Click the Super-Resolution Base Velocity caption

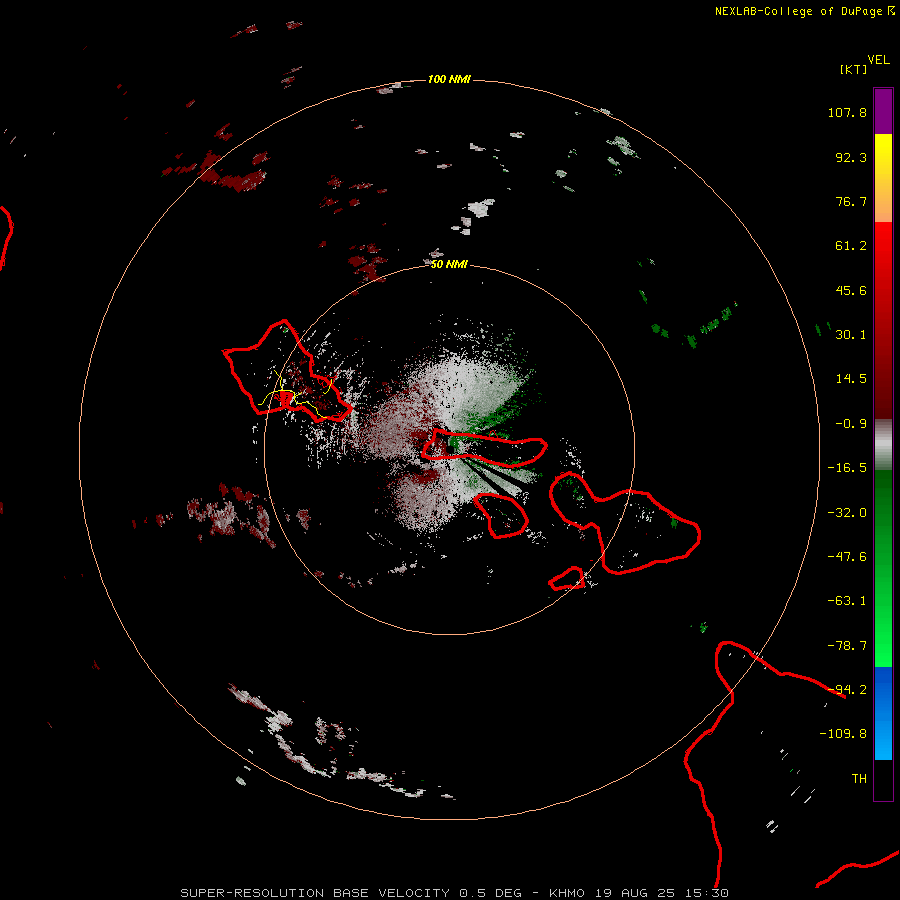pos(455,893)
